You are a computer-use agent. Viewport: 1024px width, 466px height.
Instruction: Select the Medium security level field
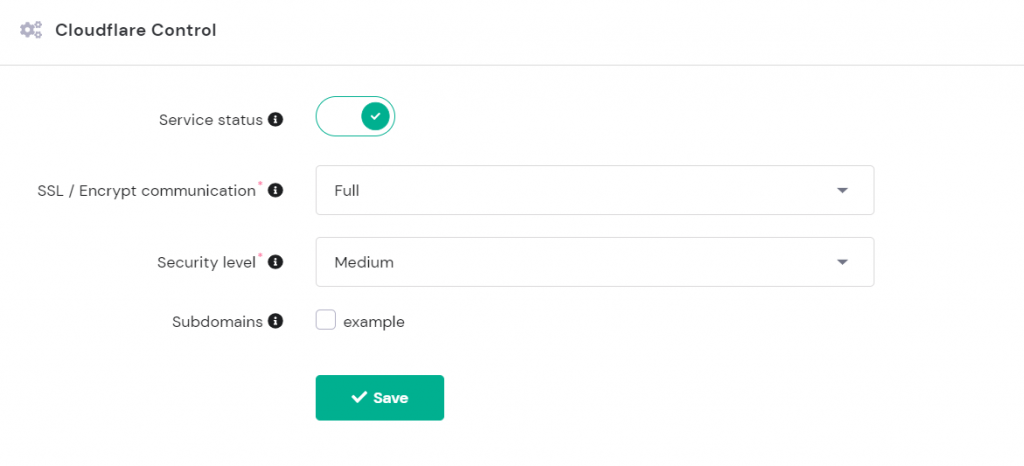click(594, 262)
